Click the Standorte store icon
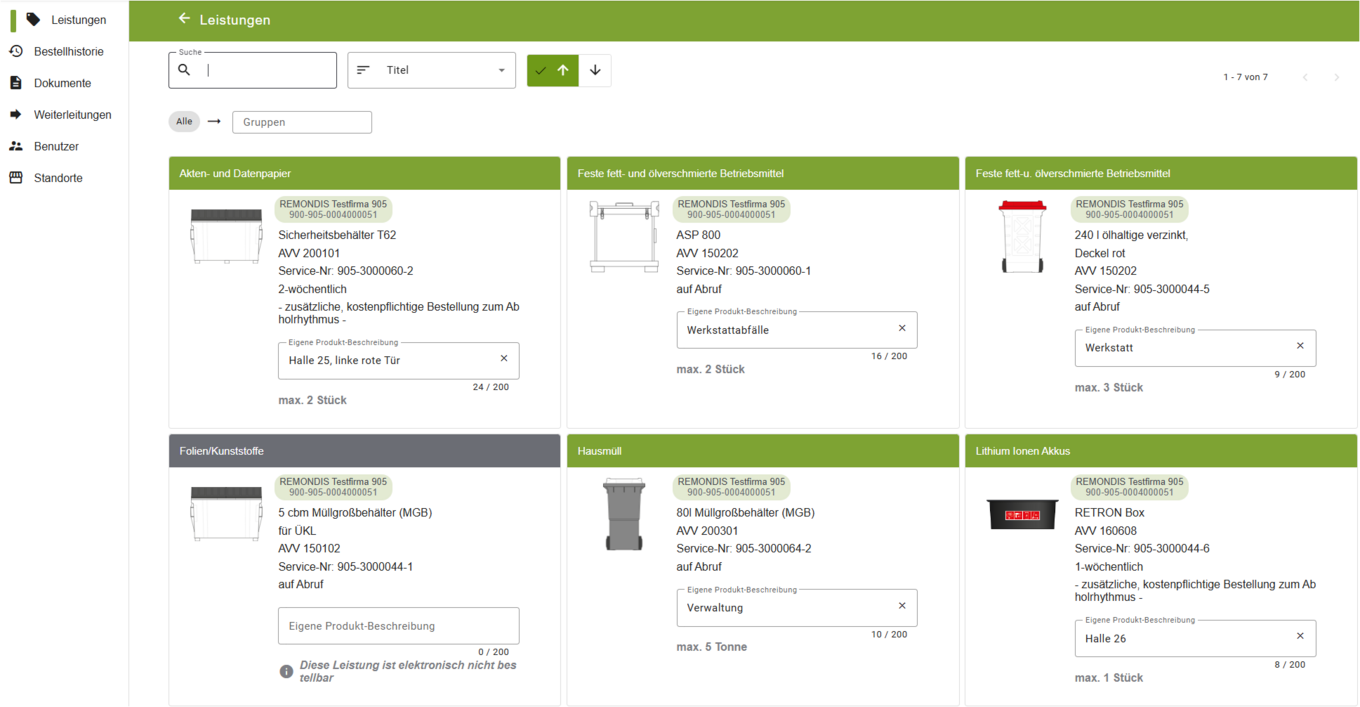Image resolution: width=1360 pixels, height=707 pixels. [16, 178]
